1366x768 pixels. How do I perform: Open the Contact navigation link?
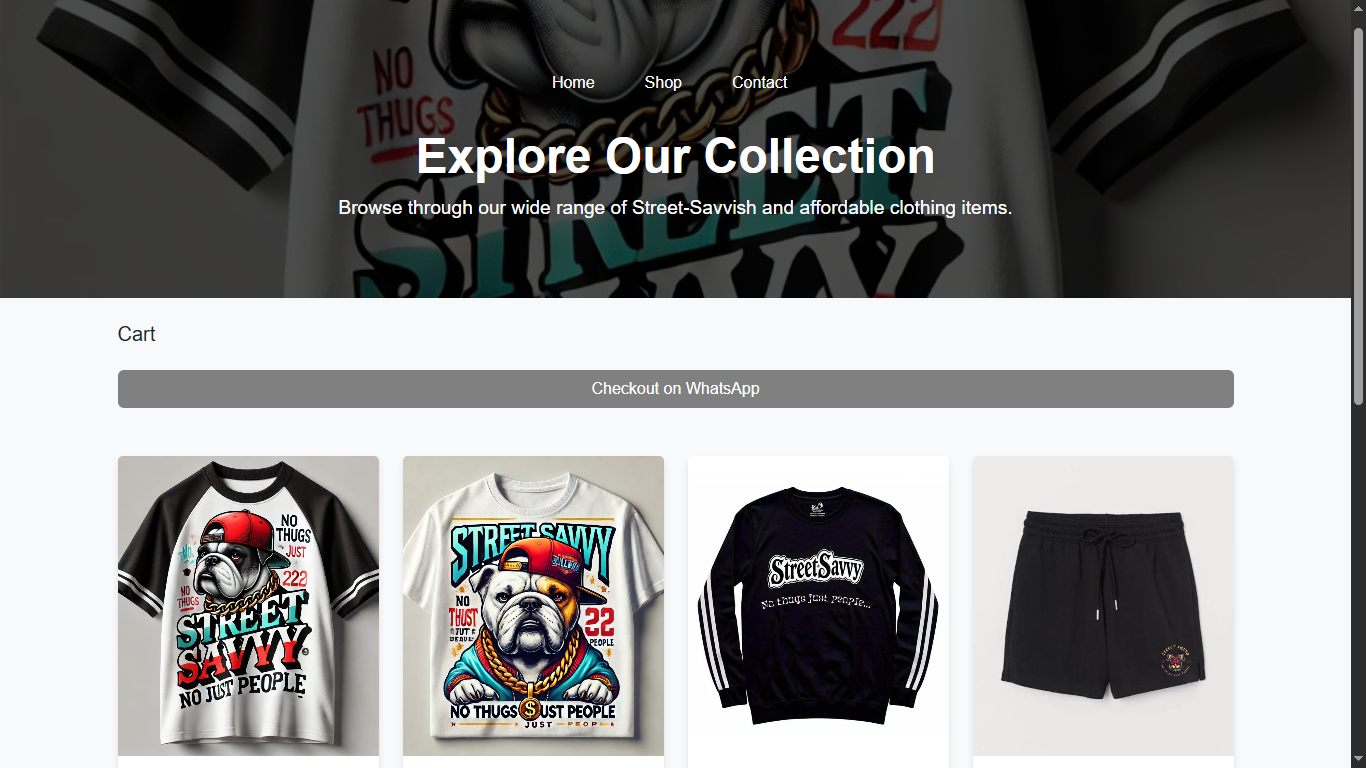tap(760, 82)
